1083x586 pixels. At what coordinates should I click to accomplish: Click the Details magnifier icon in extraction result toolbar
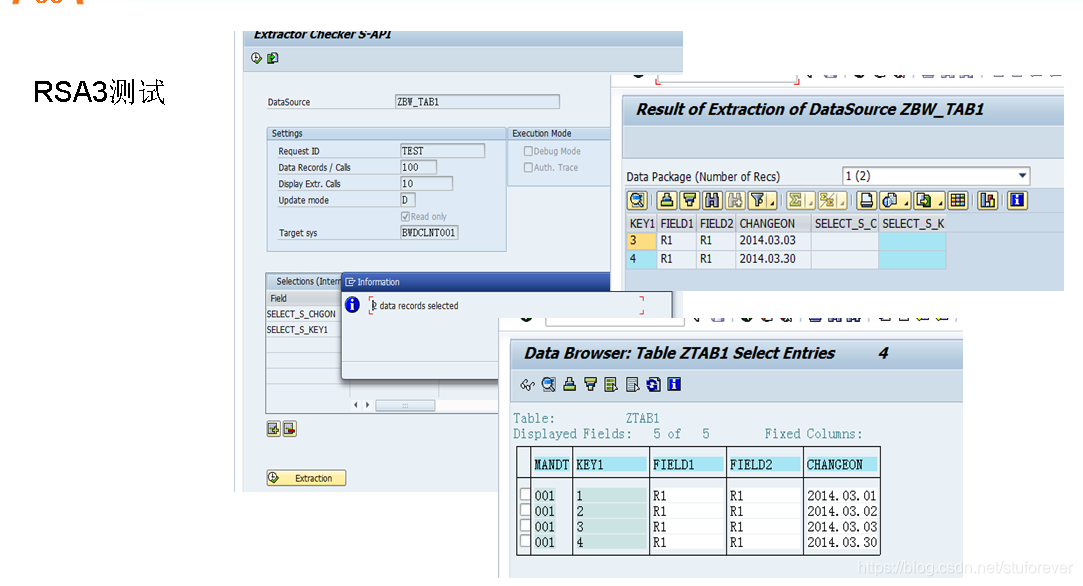[x=637, y=200]
